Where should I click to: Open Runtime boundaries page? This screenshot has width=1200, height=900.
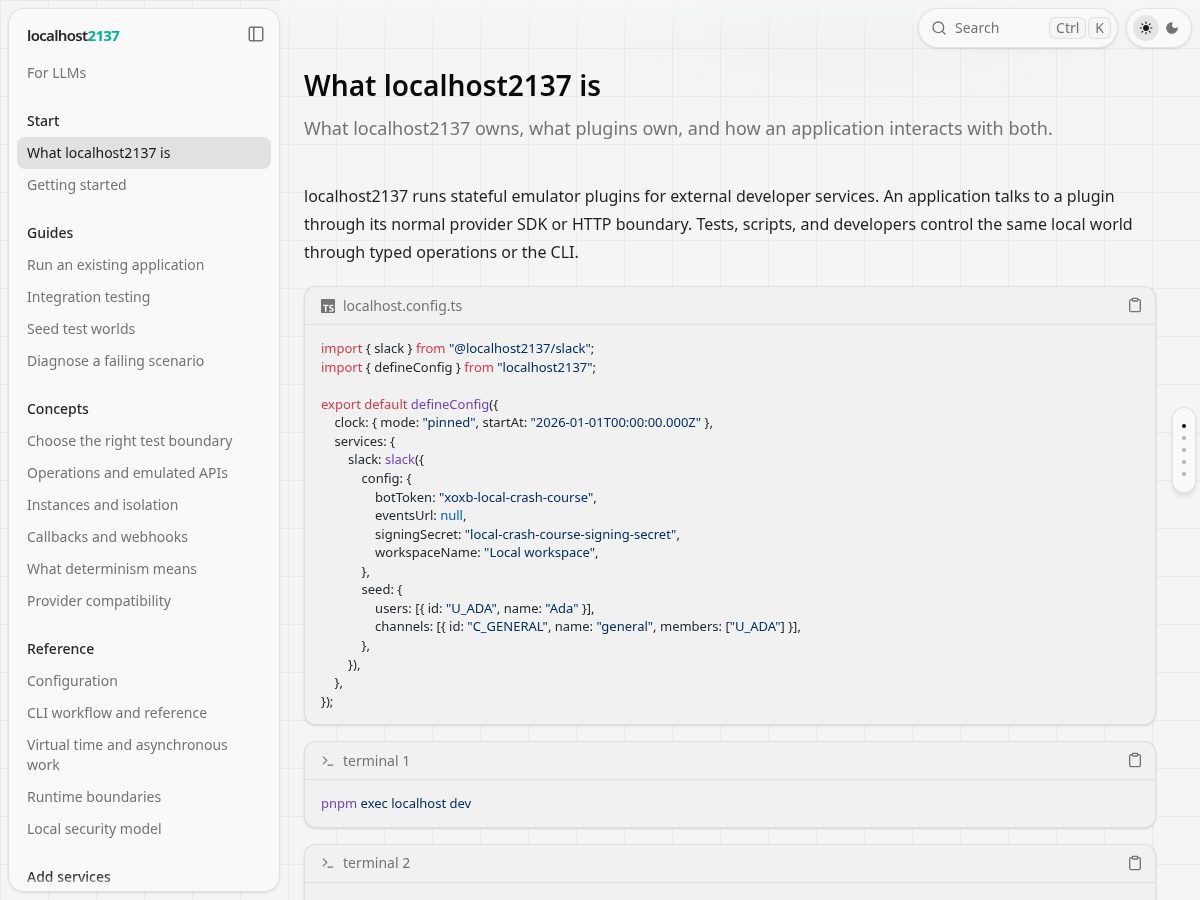pos(144,797)
